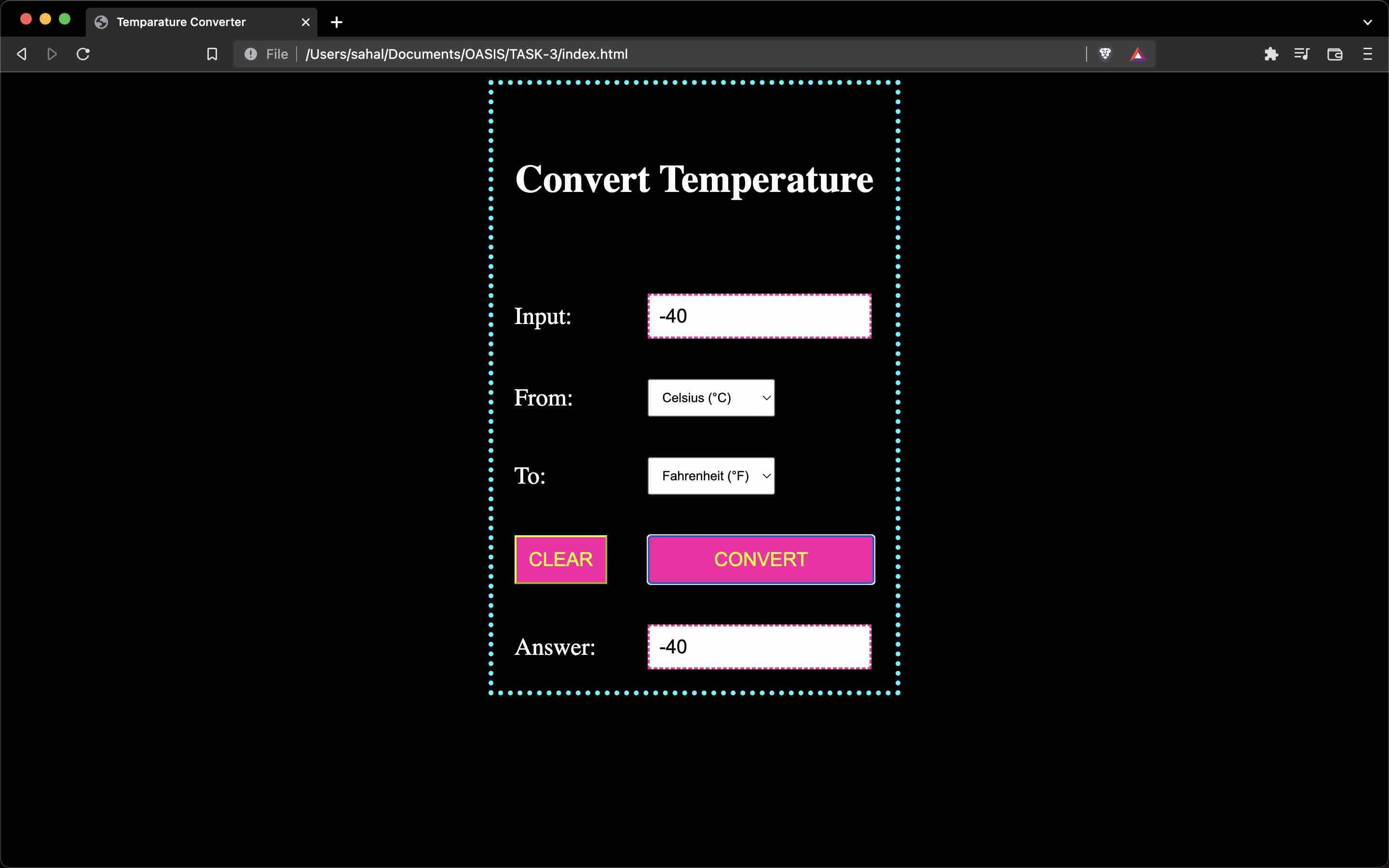Reload the page with refresh icon

coord(83,54)
